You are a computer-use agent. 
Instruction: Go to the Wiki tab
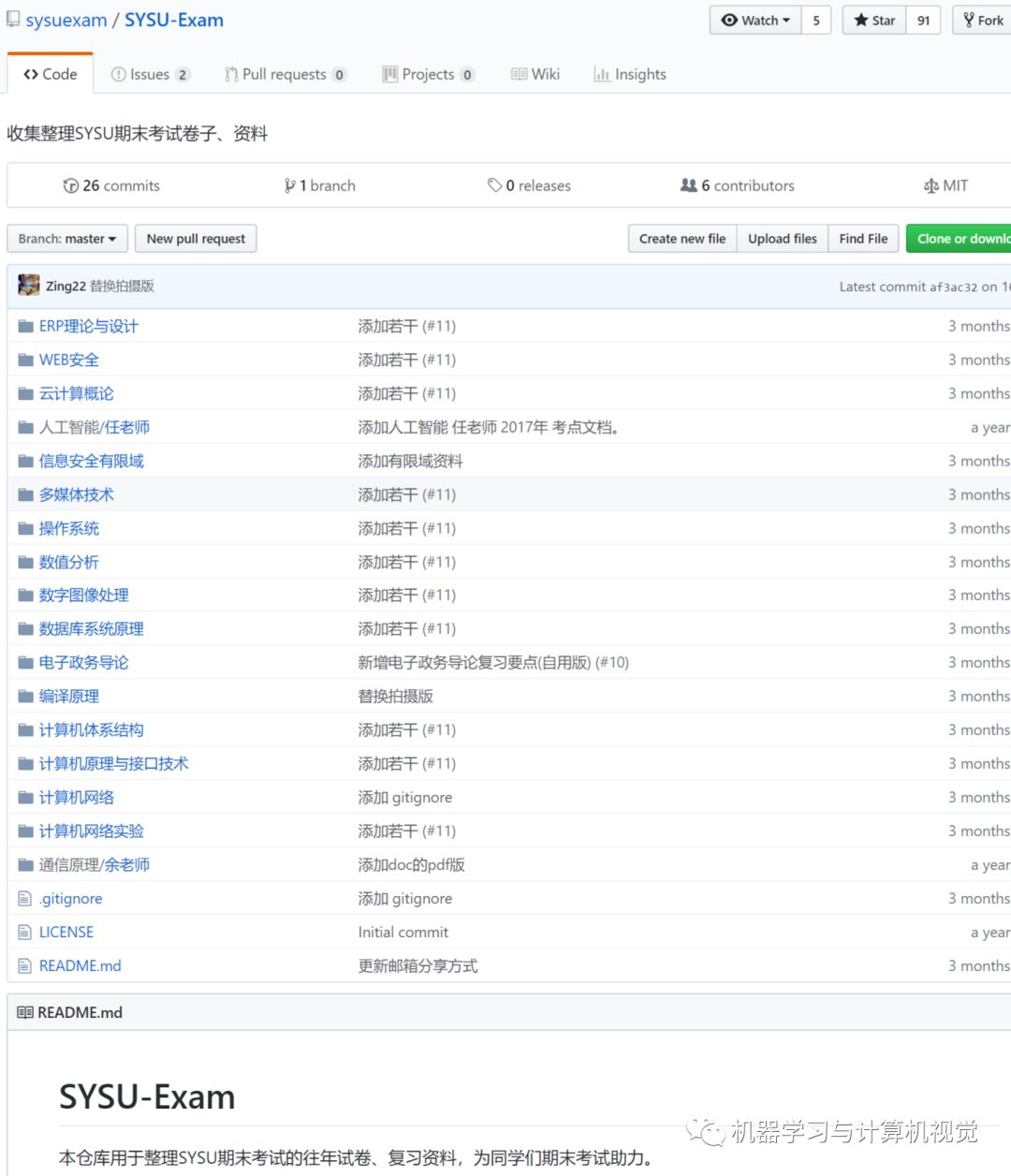pyautogui.click(x=535, y=74)
